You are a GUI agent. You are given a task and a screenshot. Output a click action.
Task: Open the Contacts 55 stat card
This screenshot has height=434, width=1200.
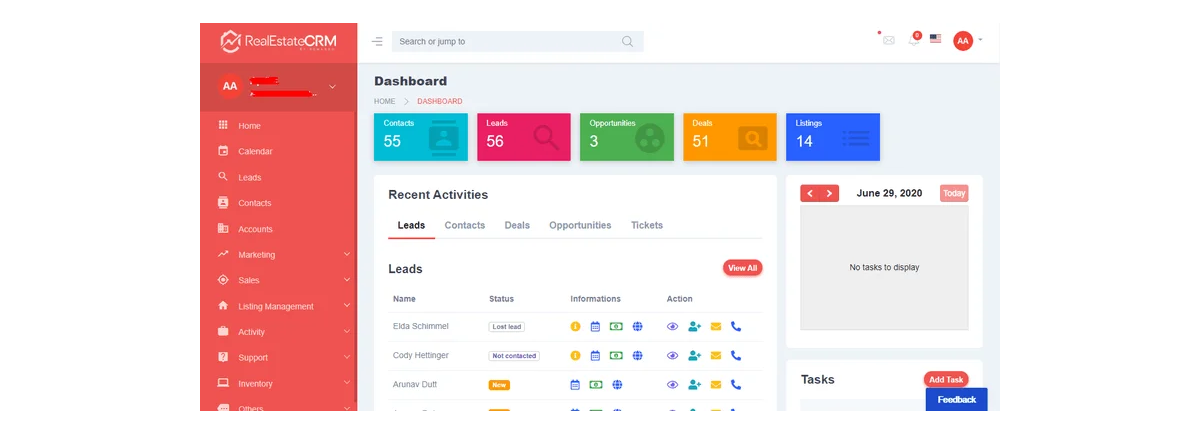tap(421, 137)
